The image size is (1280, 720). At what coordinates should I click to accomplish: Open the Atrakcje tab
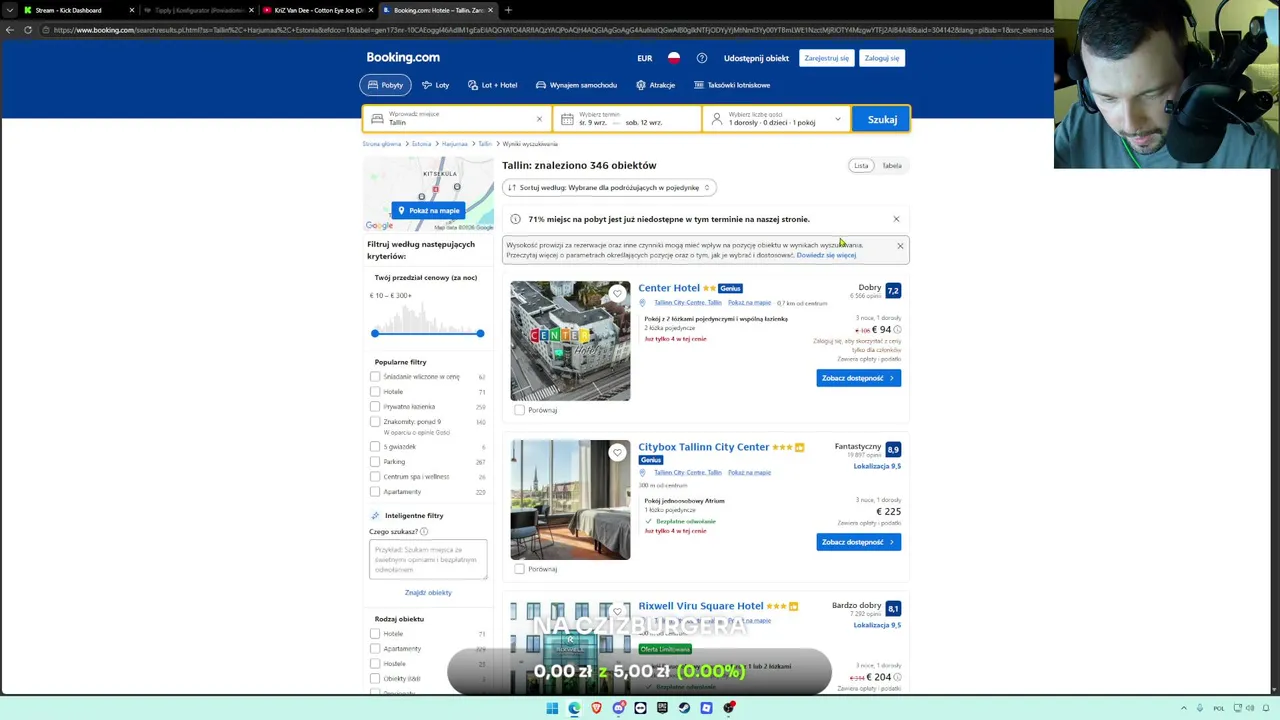click(655, 85)
